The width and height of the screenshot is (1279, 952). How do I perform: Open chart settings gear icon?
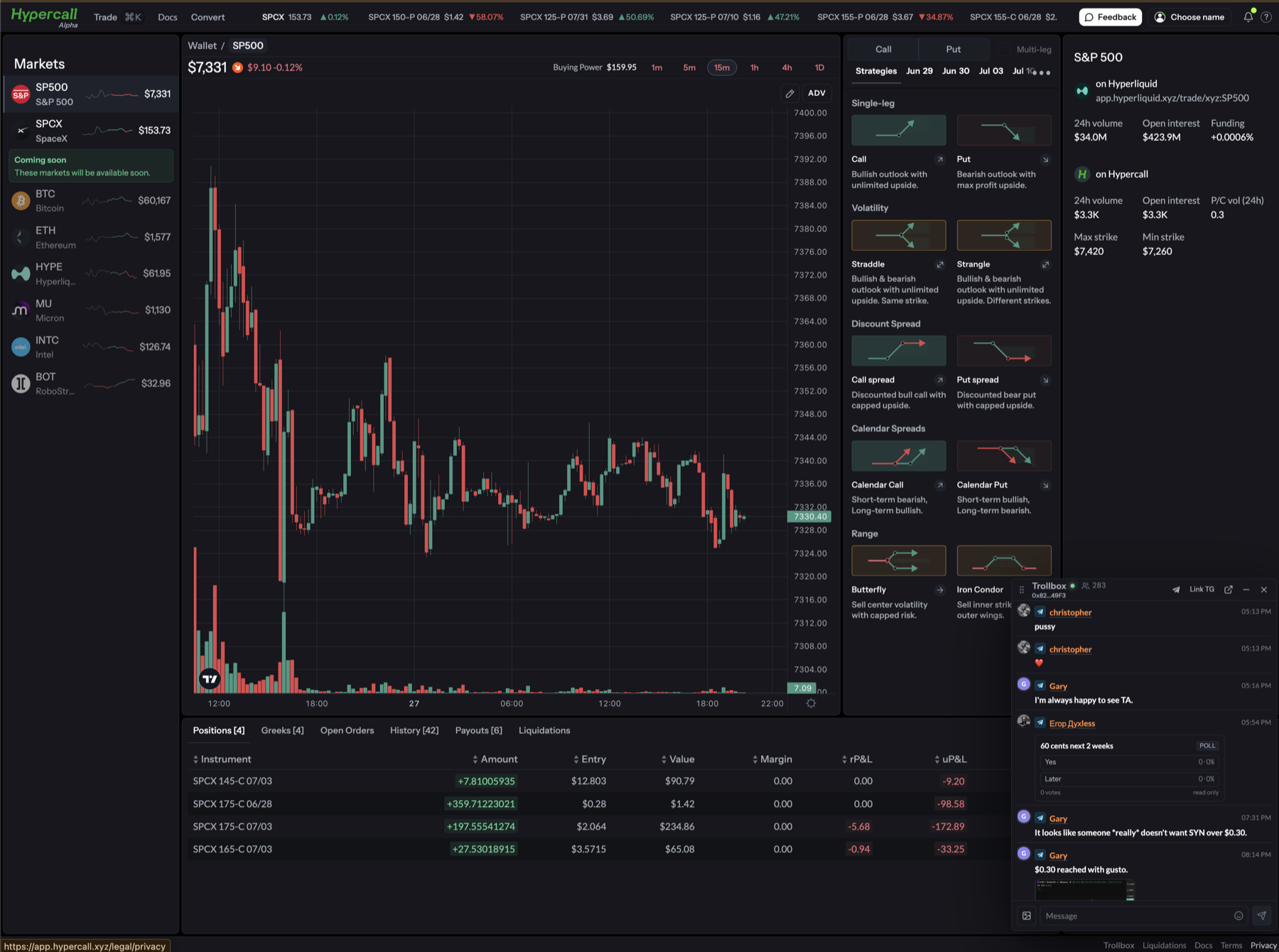tap(811, 703)
